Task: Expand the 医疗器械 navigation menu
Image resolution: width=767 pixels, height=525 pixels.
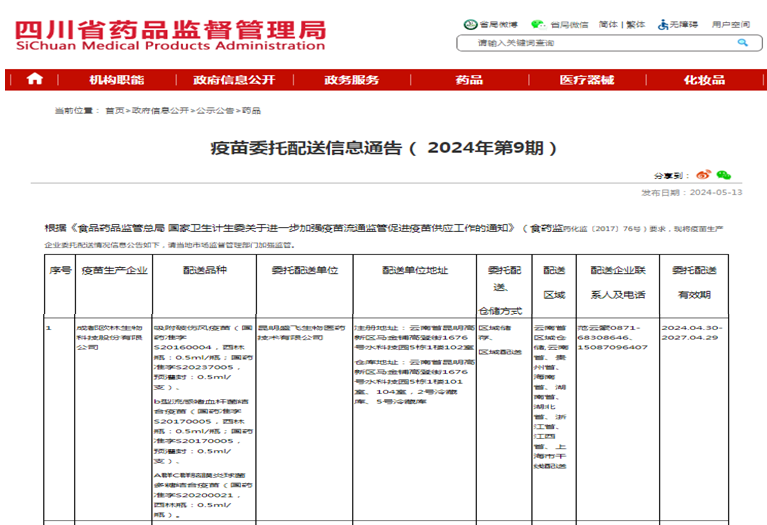Action: click(587, 80)
